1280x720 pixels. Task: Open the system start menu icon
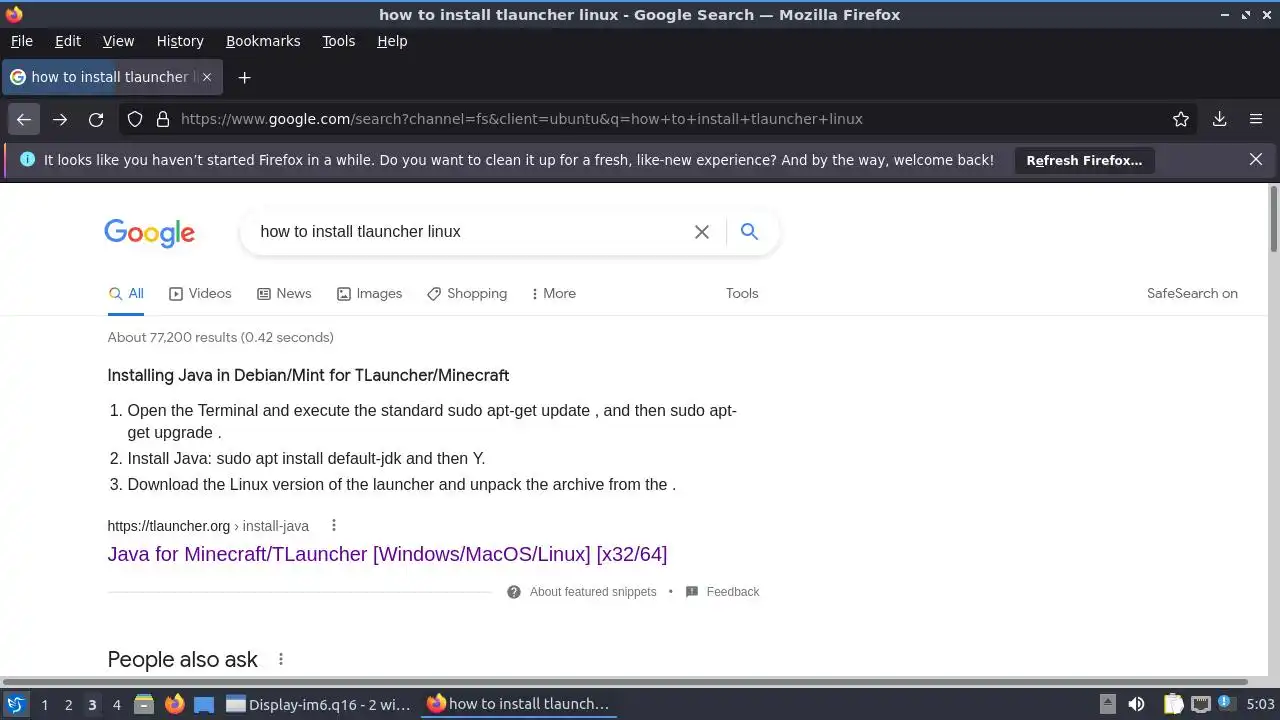16,705
